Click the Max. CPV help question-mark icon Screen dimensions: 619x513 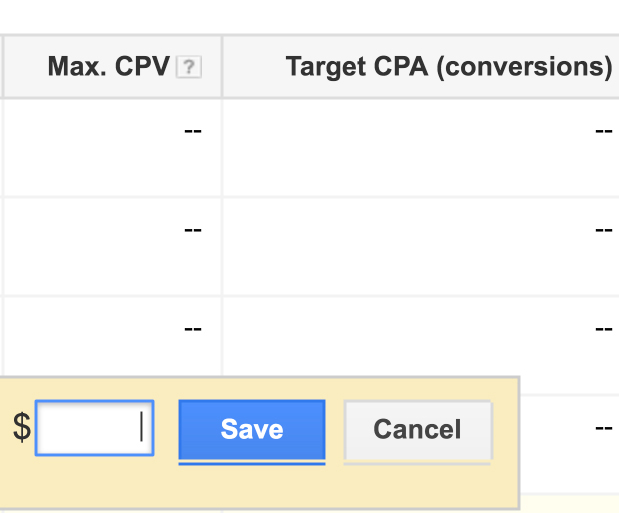[x=188, y=67]
